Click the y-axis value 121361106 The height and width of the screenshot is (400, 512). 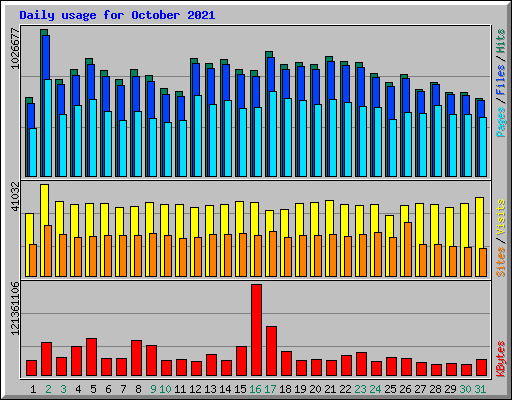pos(15,308)
